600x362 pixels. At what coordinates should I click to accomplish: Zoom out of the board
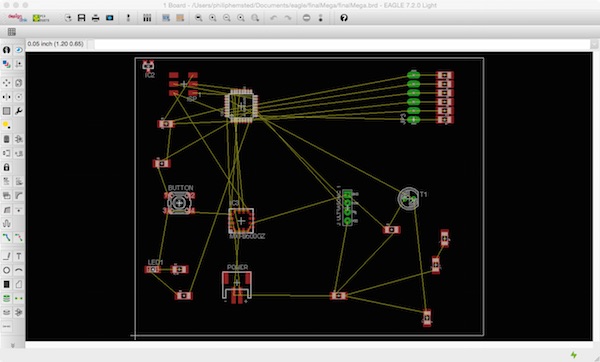[x=227, y=18]
